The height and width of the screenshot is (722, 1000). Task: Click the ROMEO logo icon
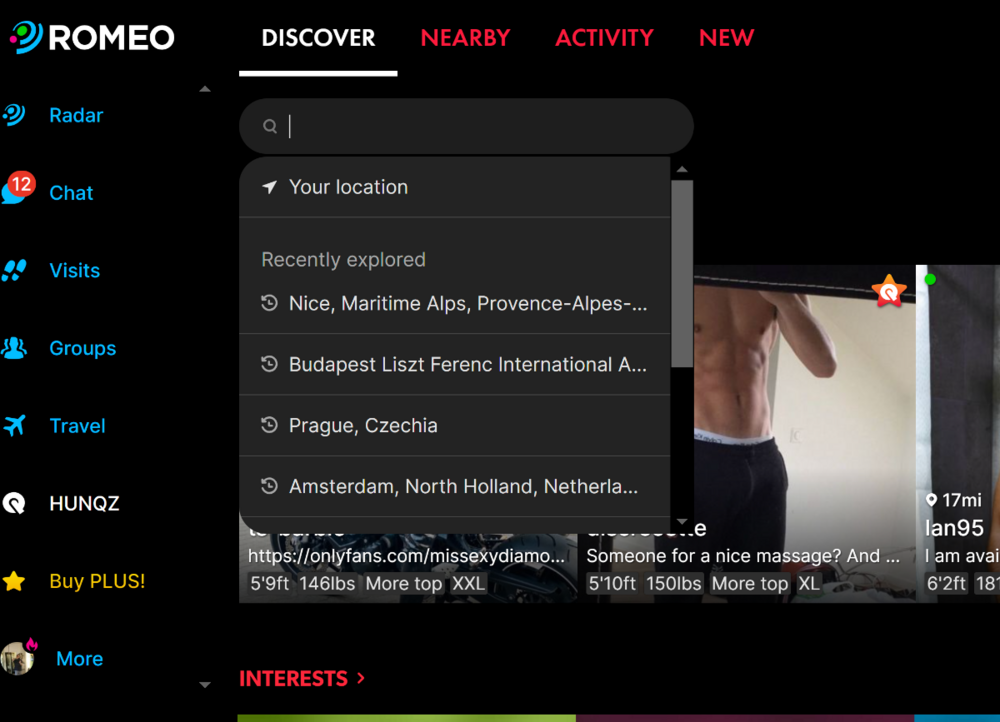pyautogui.click(x=27, y=37)
